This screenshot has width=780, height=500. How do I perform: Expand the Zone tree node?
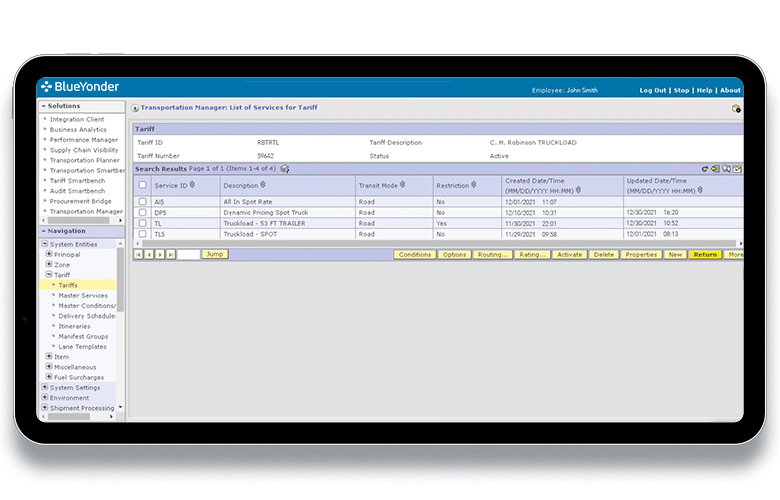49,264
